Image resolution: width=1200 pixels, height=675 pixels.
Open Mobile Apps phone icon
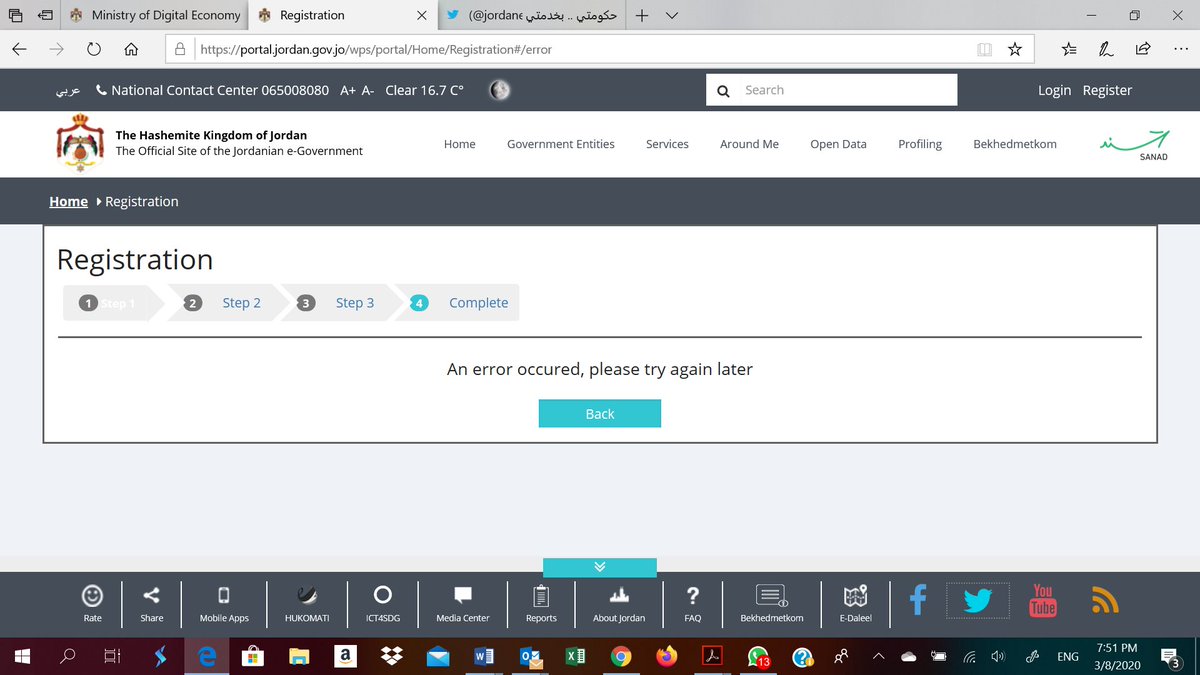(224, 596)
